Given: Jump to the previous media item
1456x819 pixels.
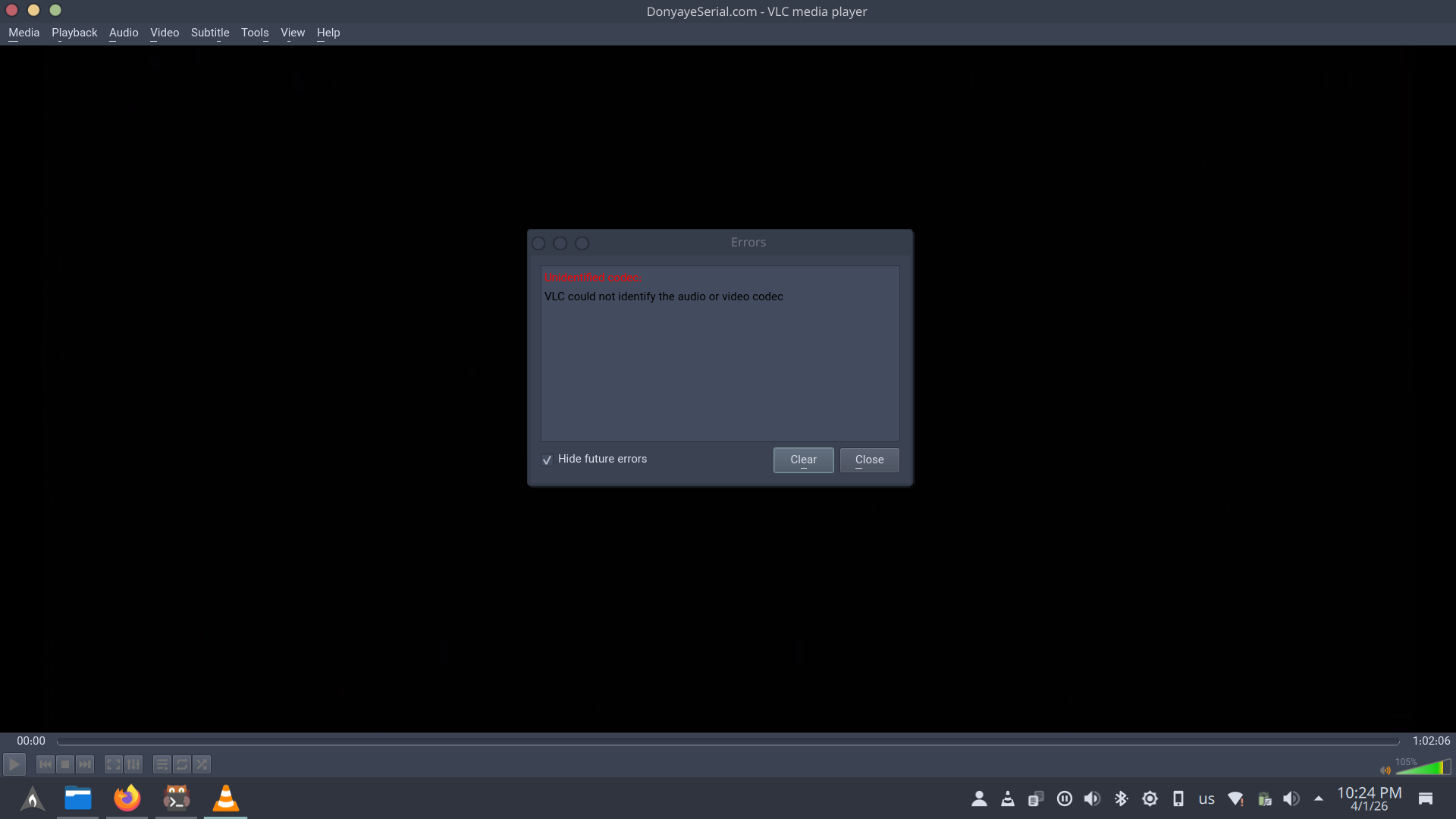Looking at the screenshot, I should (x=45, y=764).
